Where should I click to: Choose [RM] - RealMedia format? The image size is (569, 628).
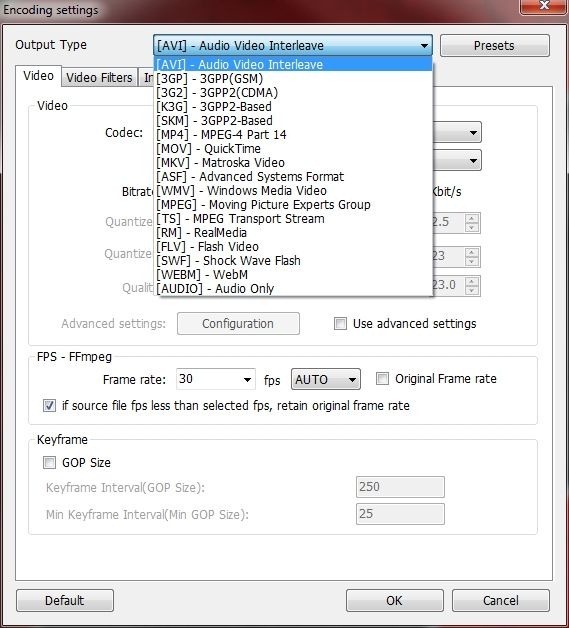[x=293, y=233]
